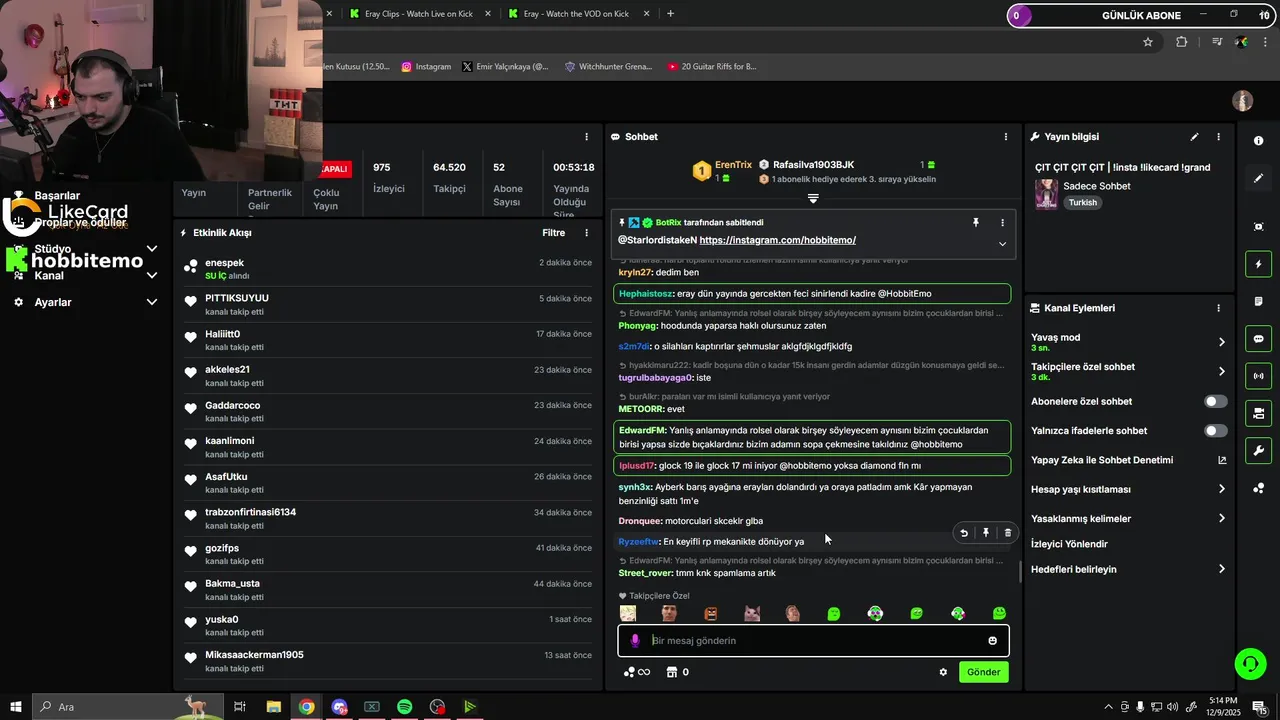Click the camera icon in right sidebar

pos(1258,413)
